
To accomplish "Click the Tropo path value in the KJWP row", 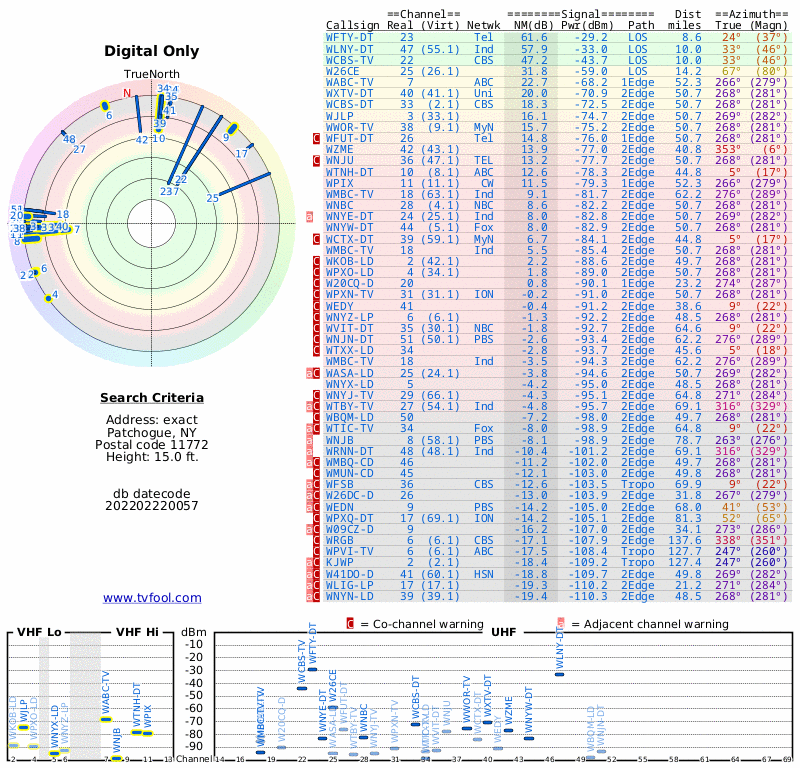I will click(x=637, y=562).
